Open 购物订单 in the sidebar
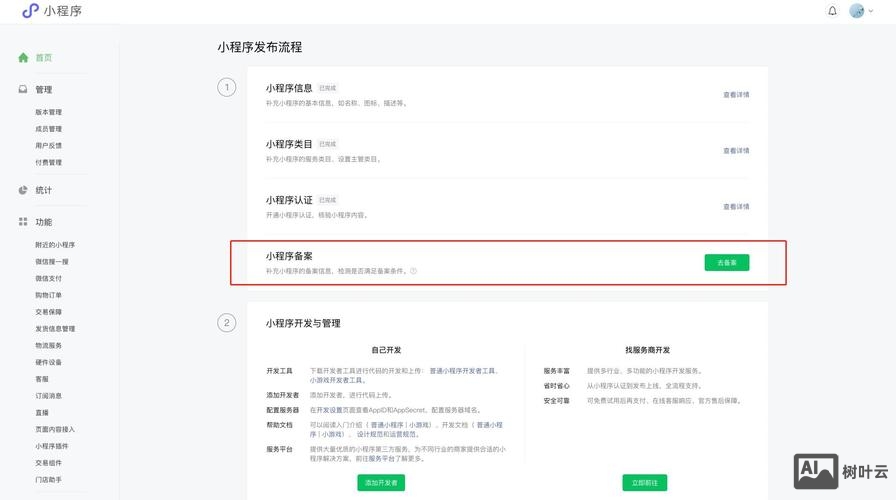Viewport: 896px width, 500px height. (49, 295)
